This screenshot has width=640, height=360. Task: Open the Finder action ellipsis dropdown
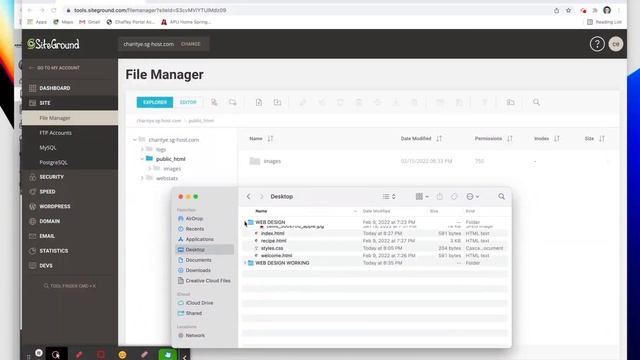[x=472, y=197]
